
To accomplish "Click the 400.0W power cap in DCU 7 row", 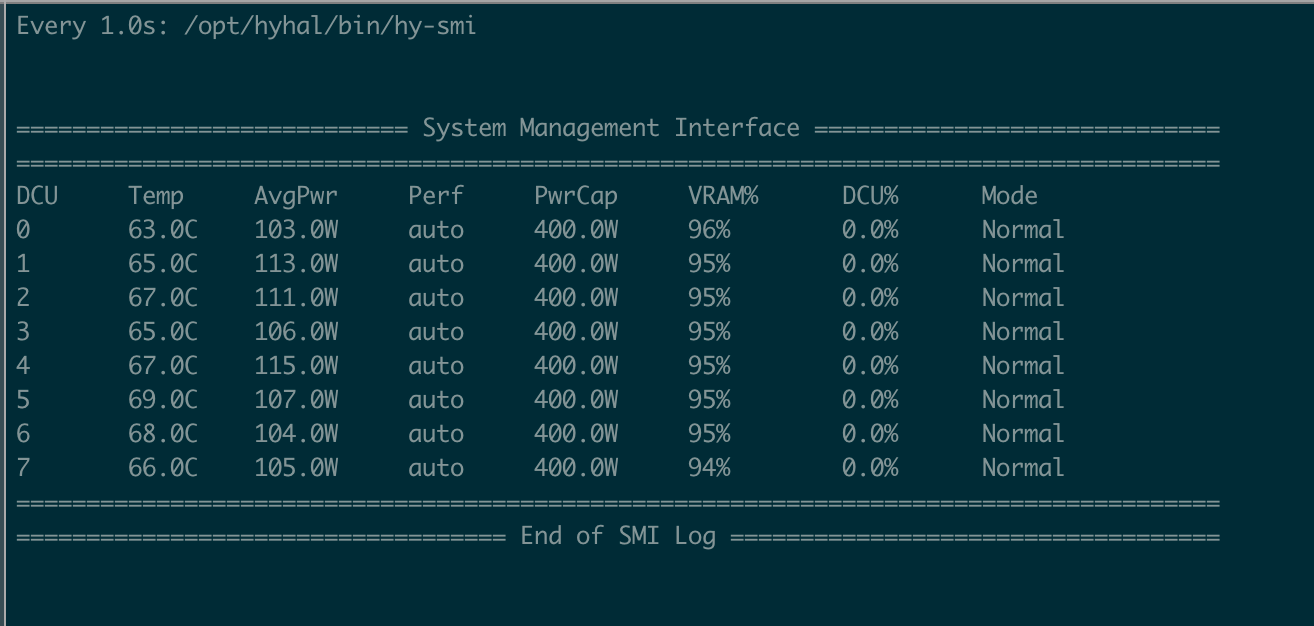I will (576, 468).
